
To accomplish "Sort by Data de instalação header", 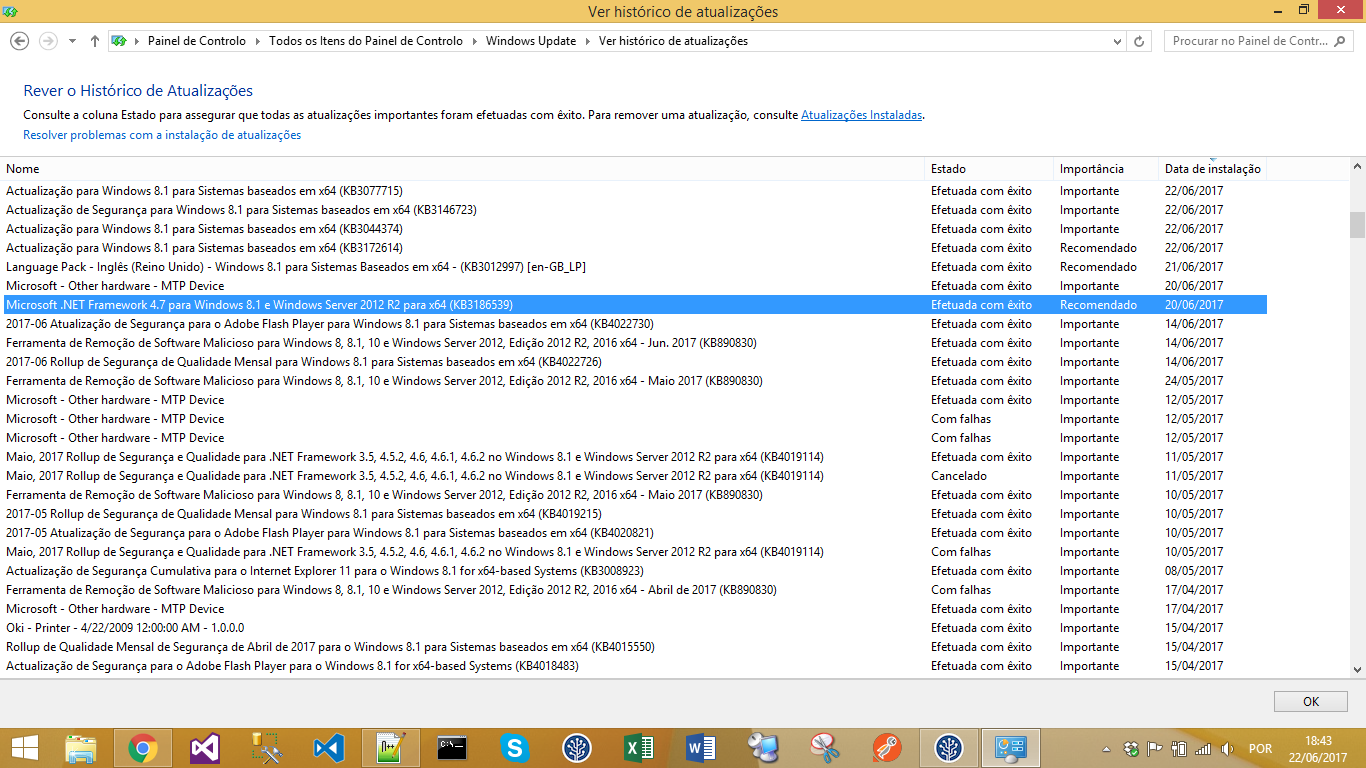I will point(1212,168).
